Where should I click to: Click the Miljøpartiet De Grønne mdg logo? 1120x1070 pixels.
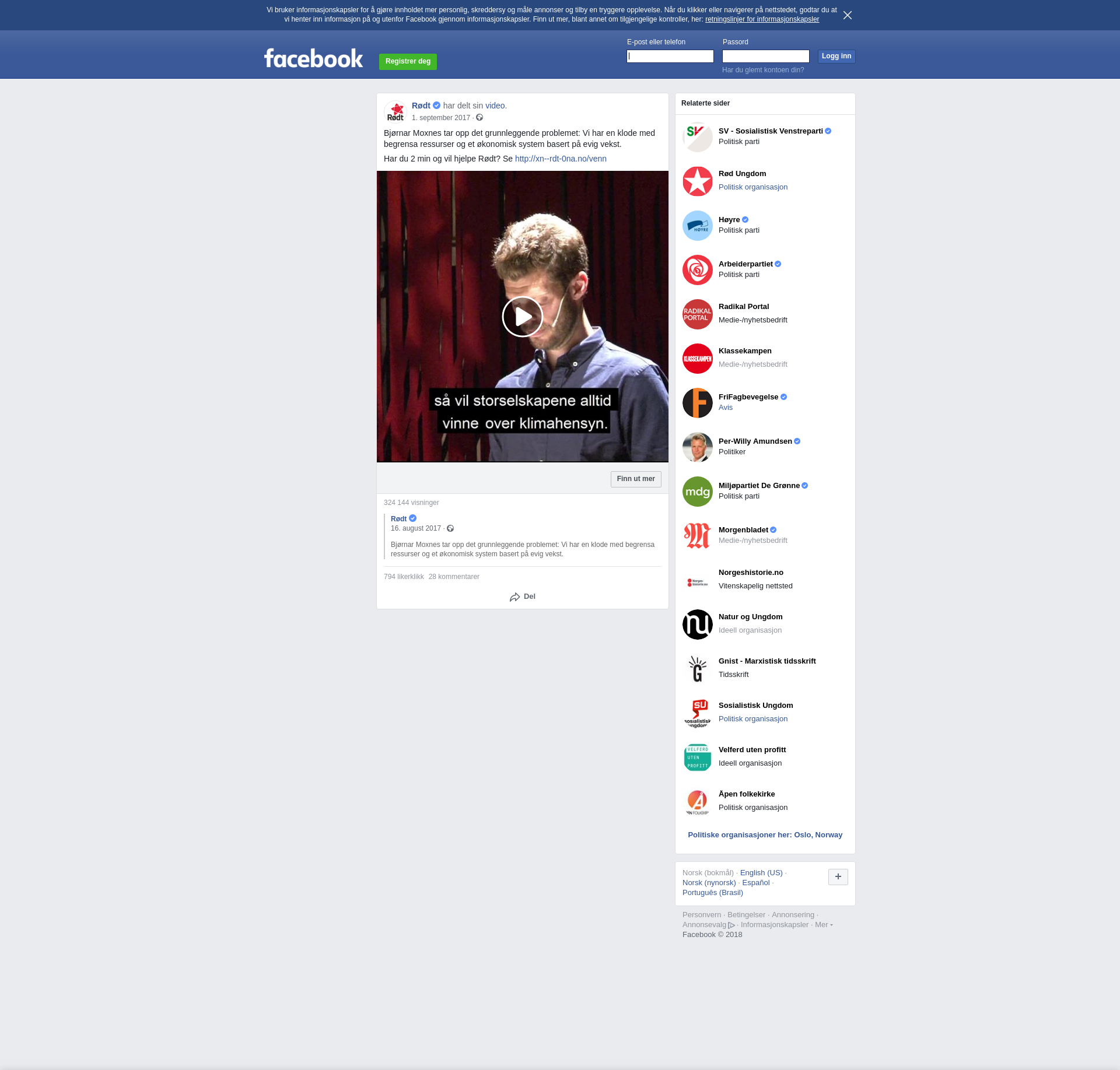[698, 492]
